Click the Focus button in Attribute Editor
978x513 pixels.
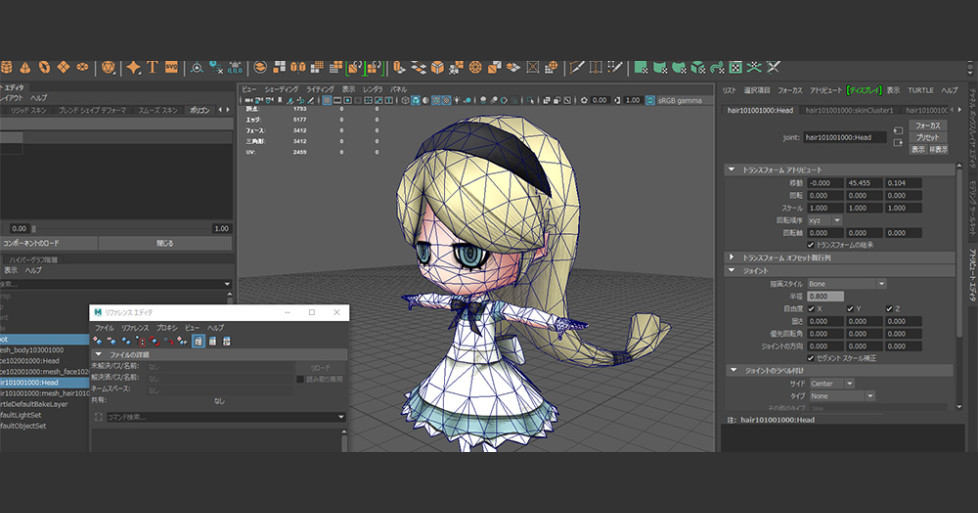[927, 125]
